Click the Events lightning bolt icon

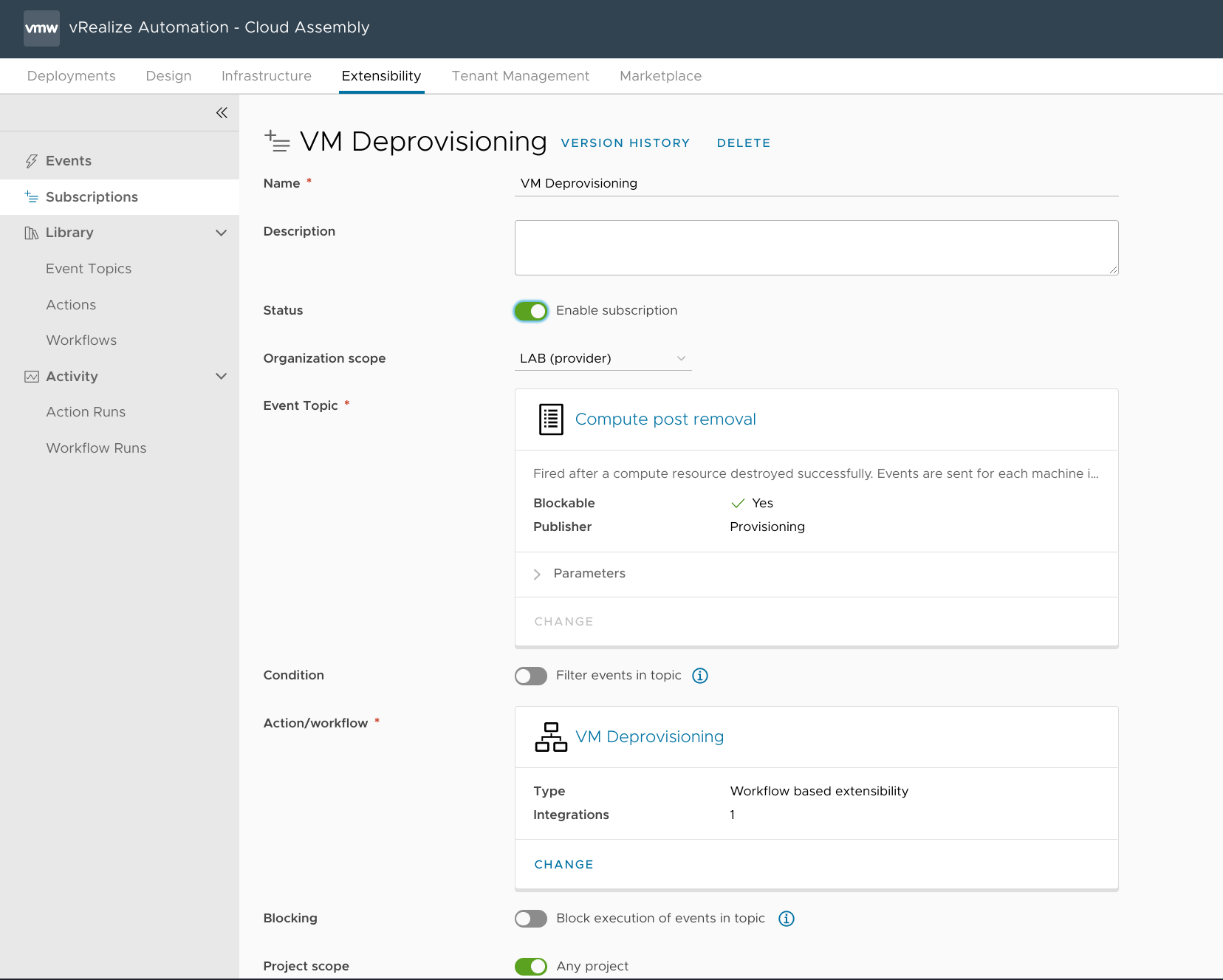[31, 161]
